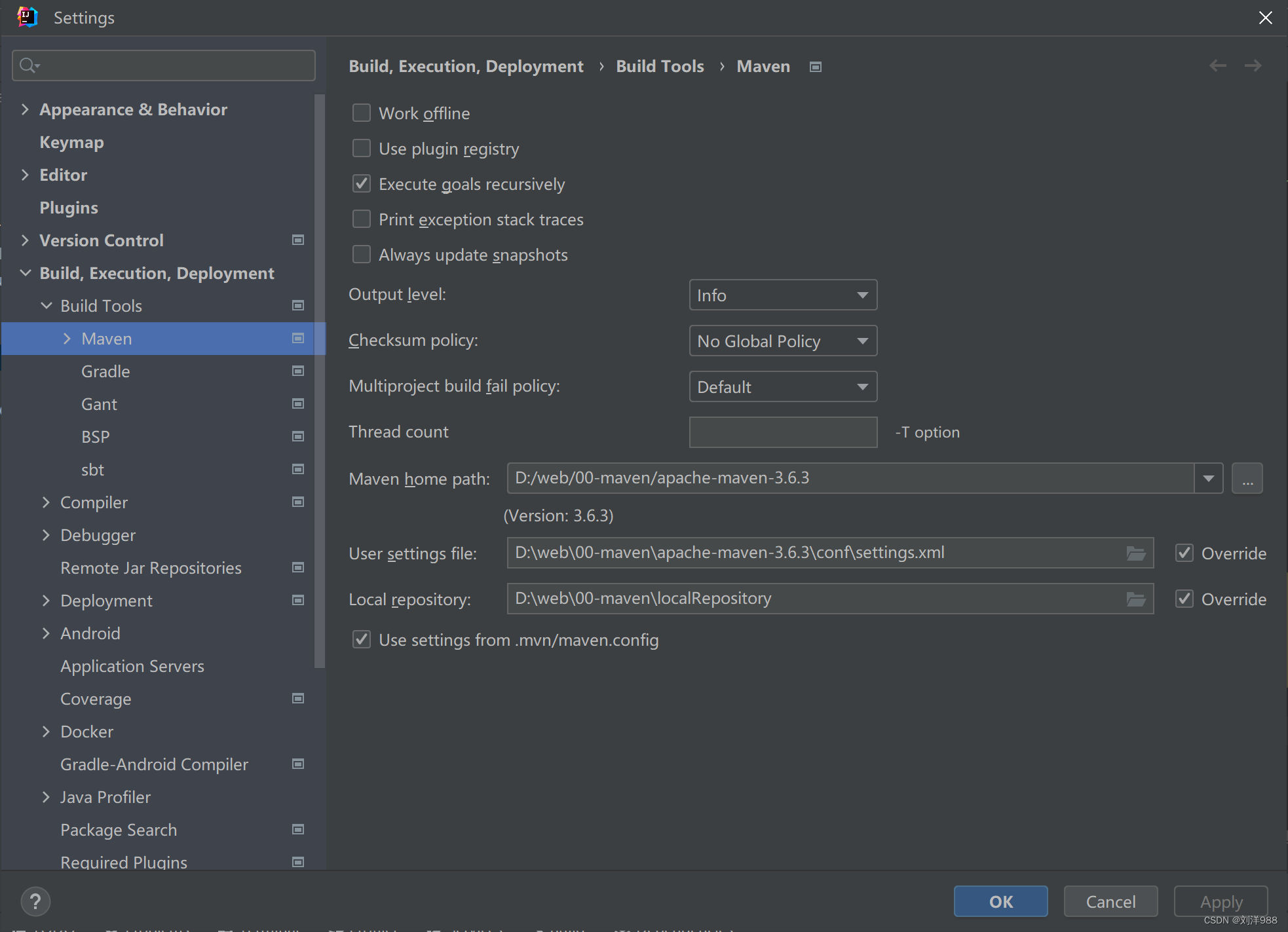Click the search magnifier icon

click(29, 65)
